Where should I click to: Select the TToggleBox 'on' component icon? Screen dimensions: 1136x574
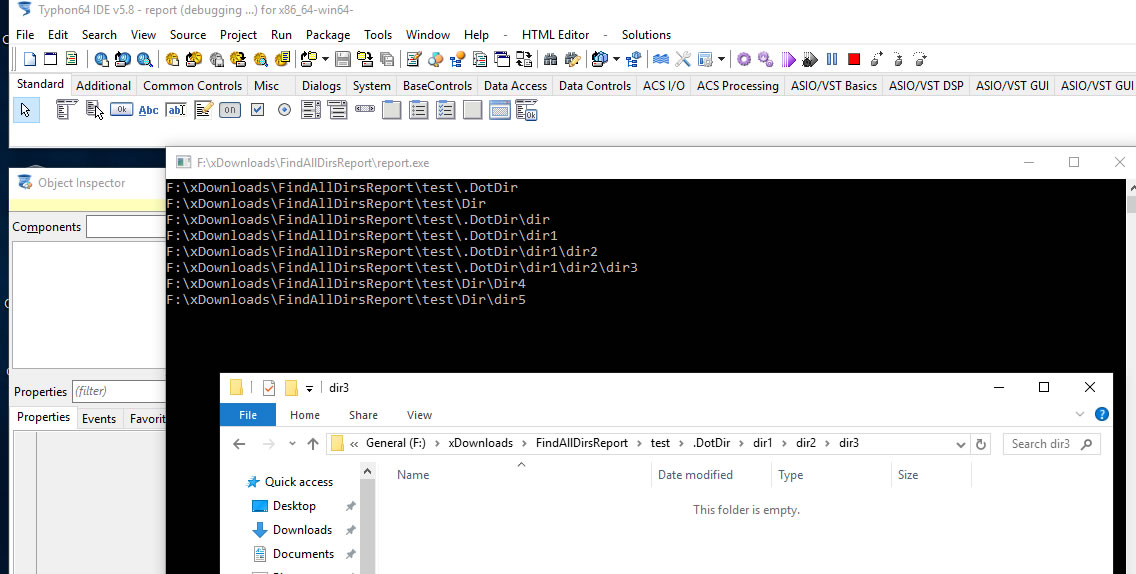click(230, 110)
